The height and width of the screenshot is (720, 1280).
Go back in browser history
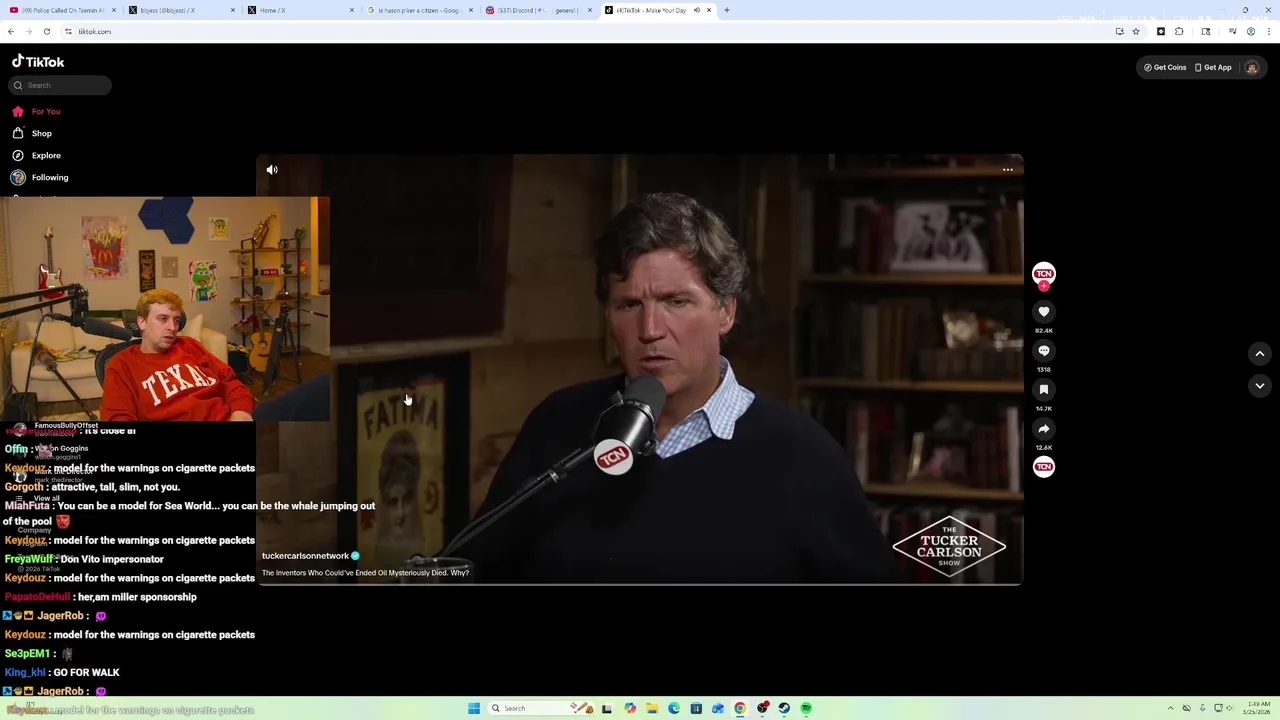click(11, 31)
